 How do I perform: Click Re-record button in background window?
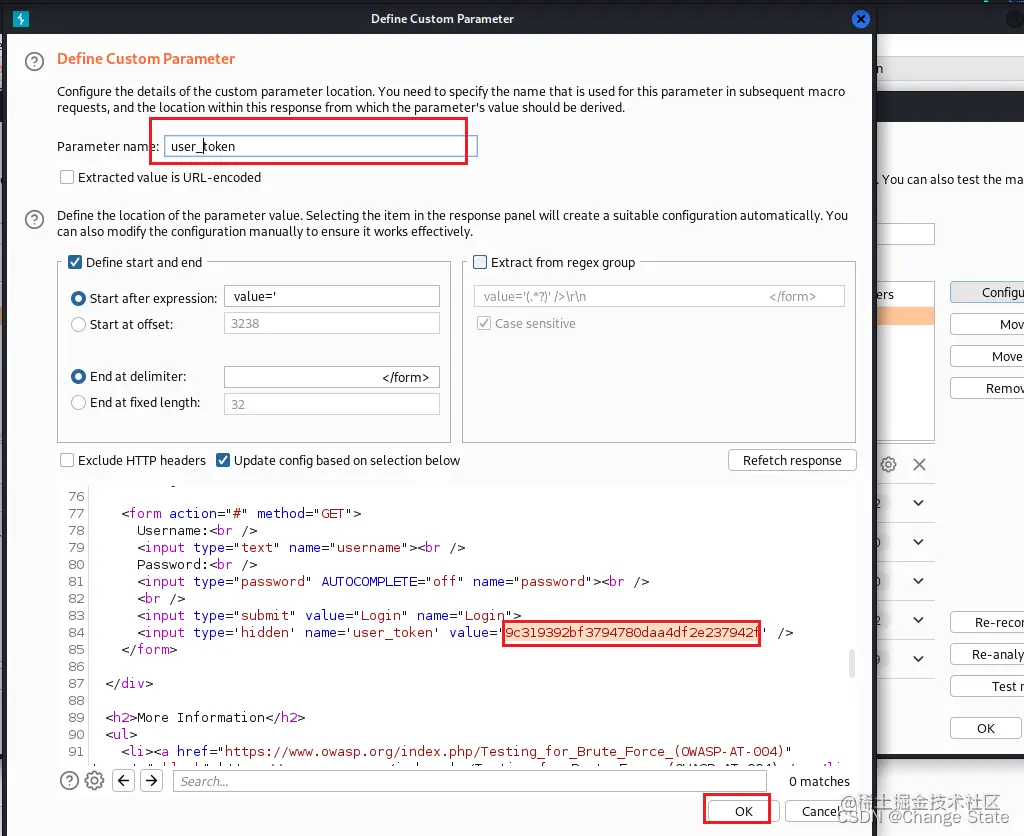[x=987, y=622]
